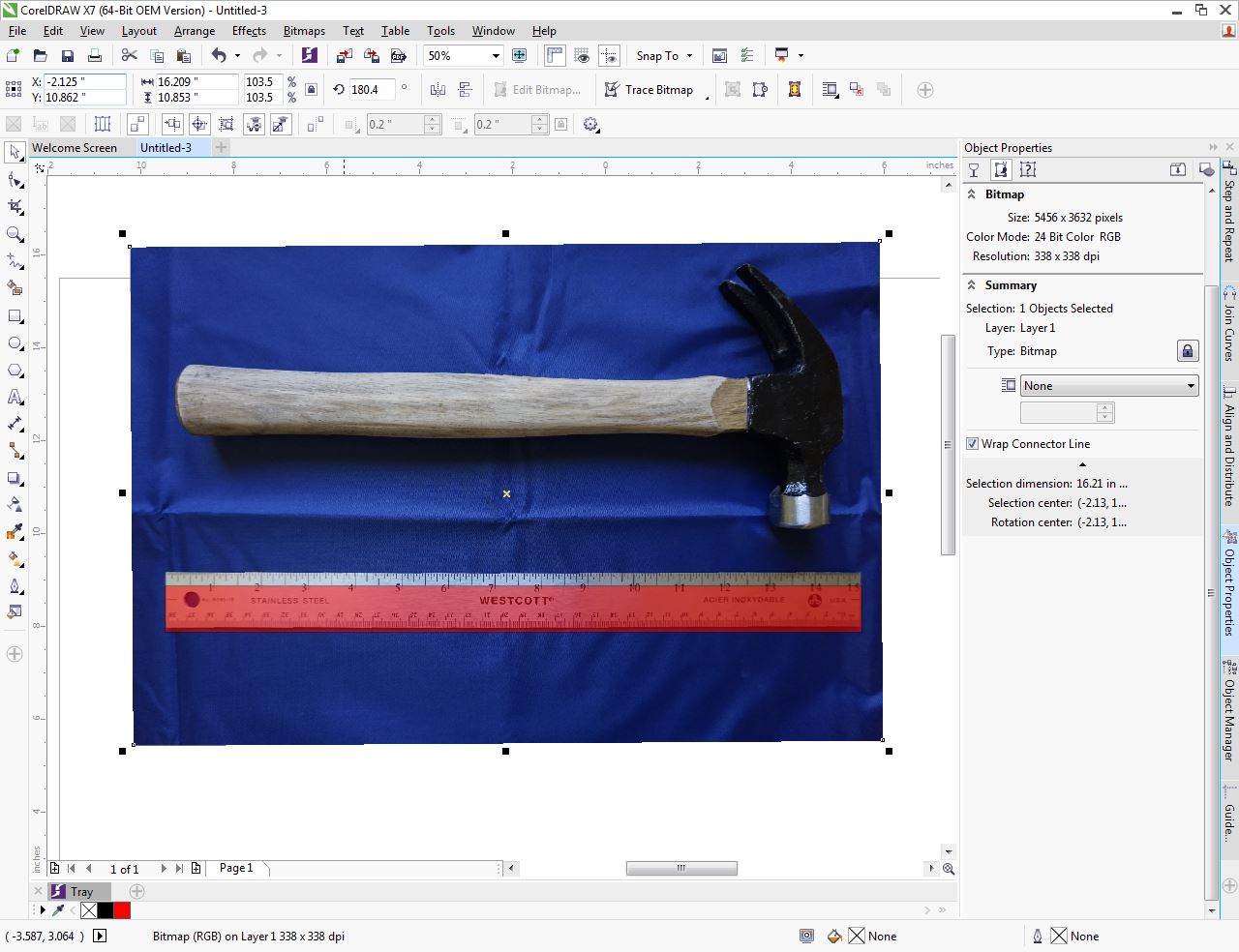Click the Import icon
The image size is (1239, 952).
345,56
